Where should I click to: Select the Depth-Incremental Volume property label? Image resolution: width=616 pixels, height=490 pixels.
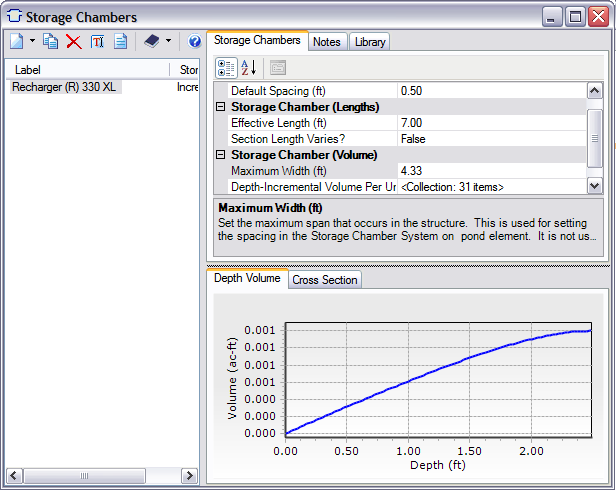point(313,187)
